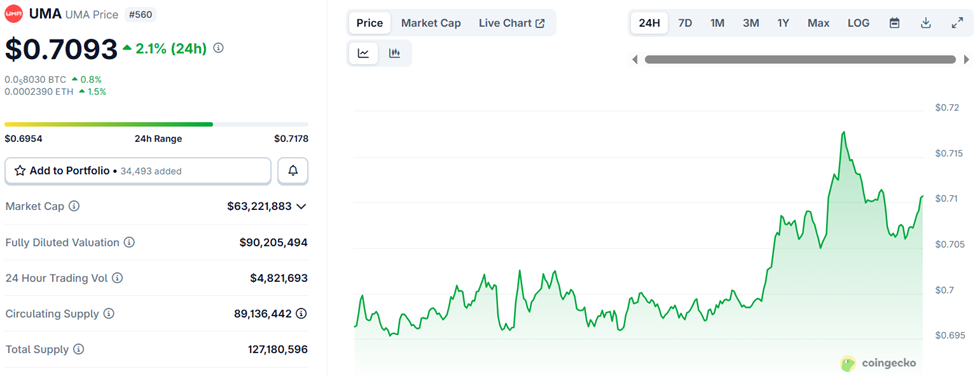Select the 7D time range
This screenshot has height=376, width=975.
tap(685, 23)
